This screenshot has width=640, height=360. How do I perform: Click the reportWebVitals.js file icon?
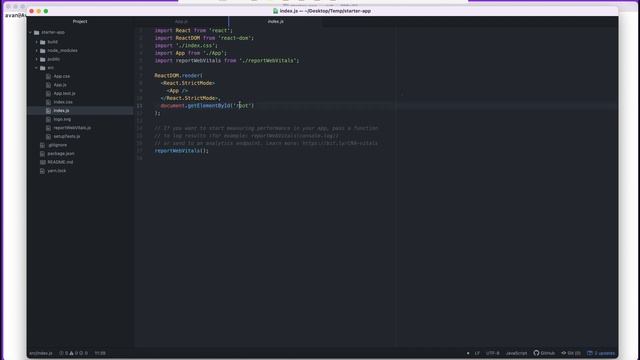pyautogui.click(x=49, y=128)
